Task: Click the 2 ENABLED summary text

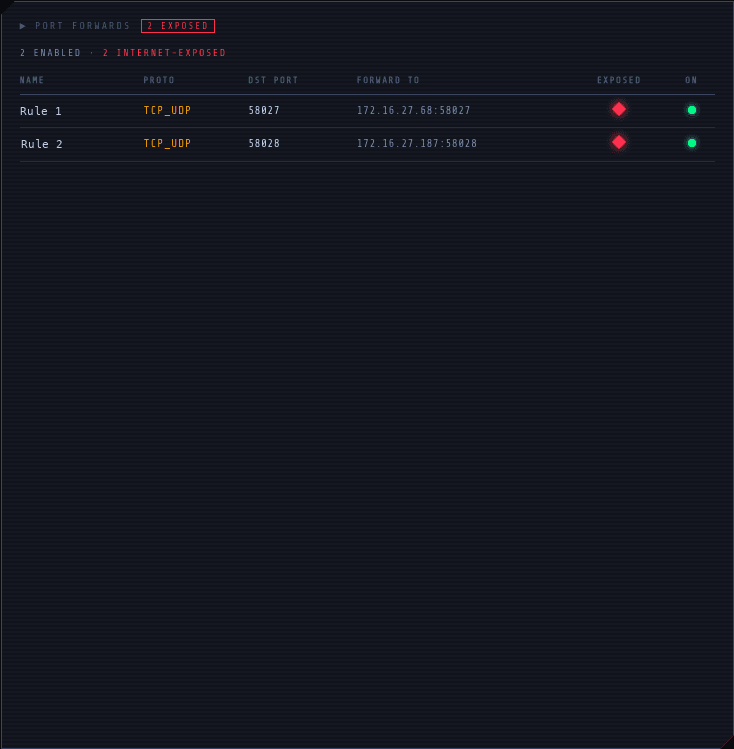Action: click(x=50, y=53)
